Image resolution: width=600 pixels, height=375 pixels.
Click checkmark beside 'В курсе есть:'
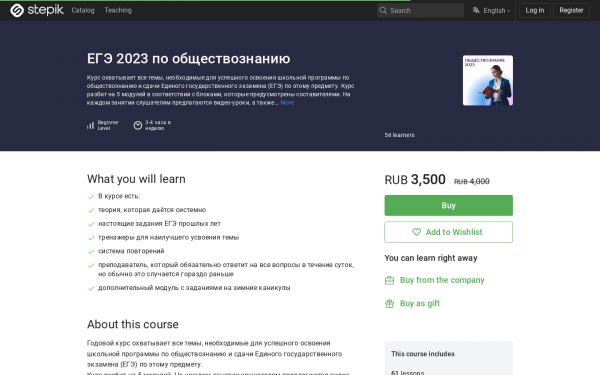coord(91,197)
